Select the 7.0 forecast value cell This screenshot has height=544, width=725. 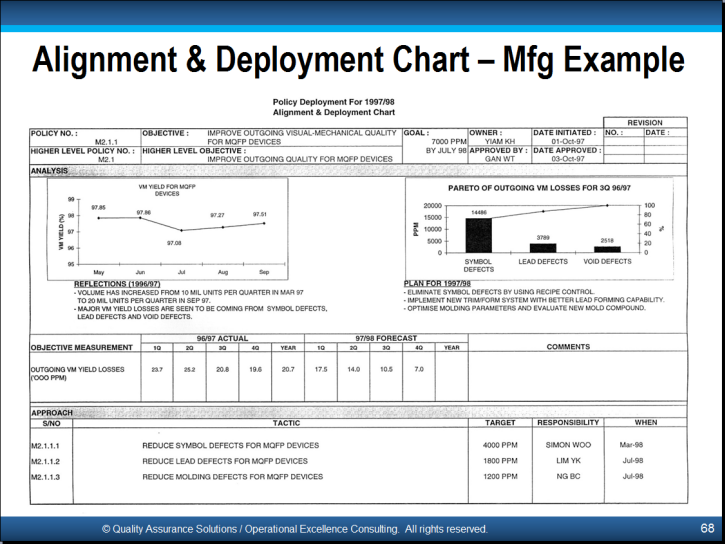(x=419, y=369)
